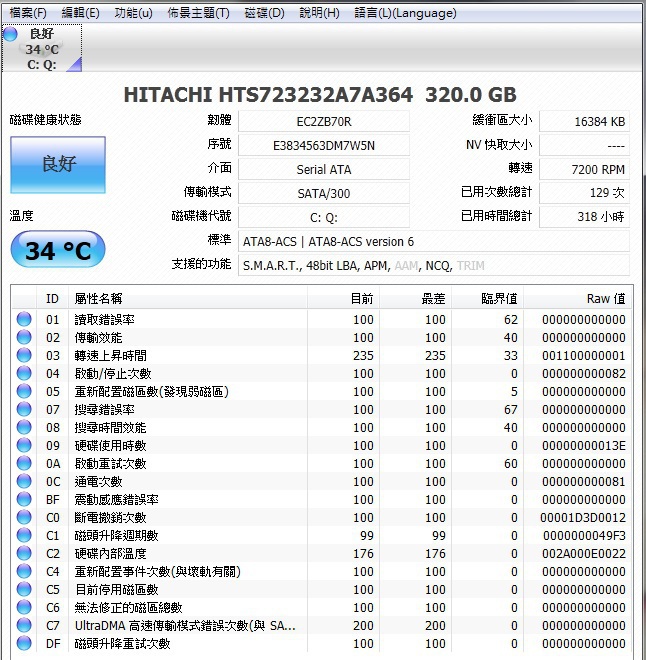Screen dimensions: 646x660
Task: Click the status icon for C6 無法修正的磁區總數
Action: point(24,607)
